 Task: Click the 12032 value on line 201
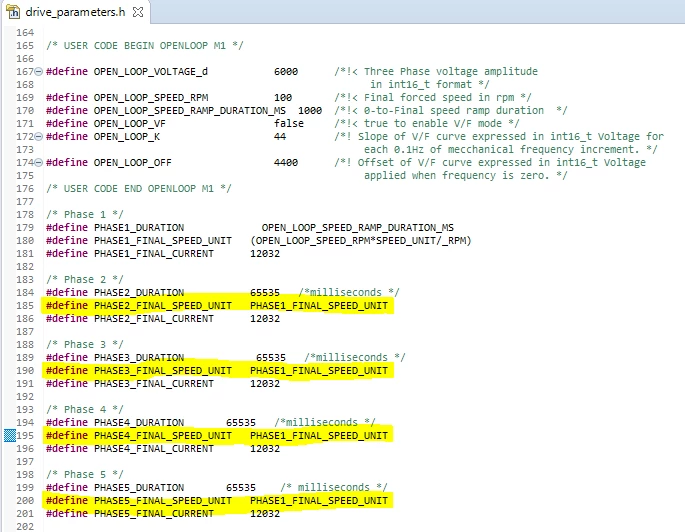(x=265, y=514)
